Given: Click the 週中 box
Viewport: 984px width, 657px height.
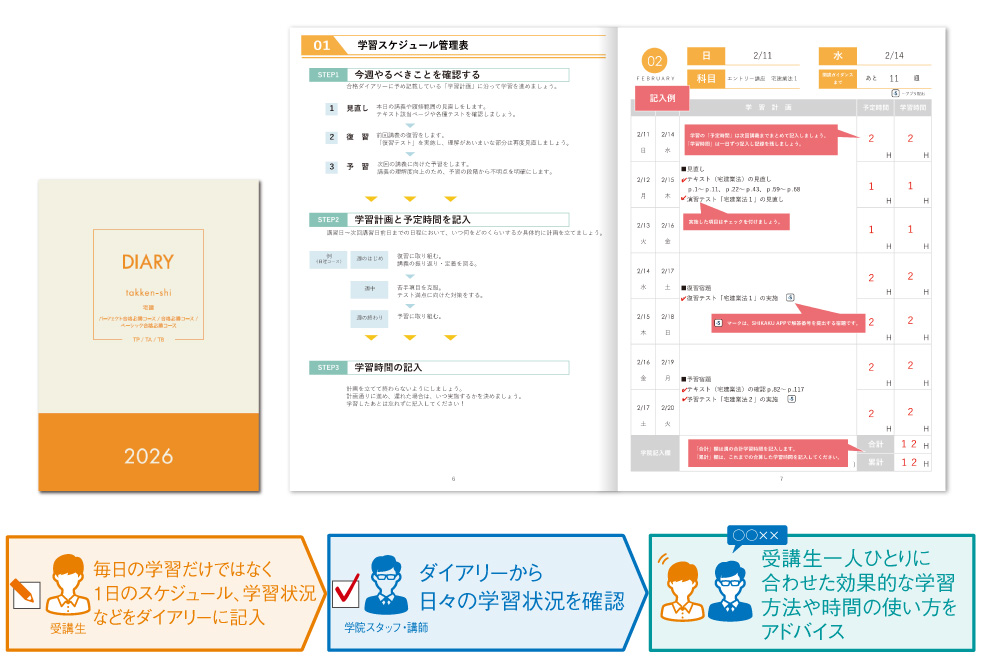Looking at the screenshot, I should (370, 289).
